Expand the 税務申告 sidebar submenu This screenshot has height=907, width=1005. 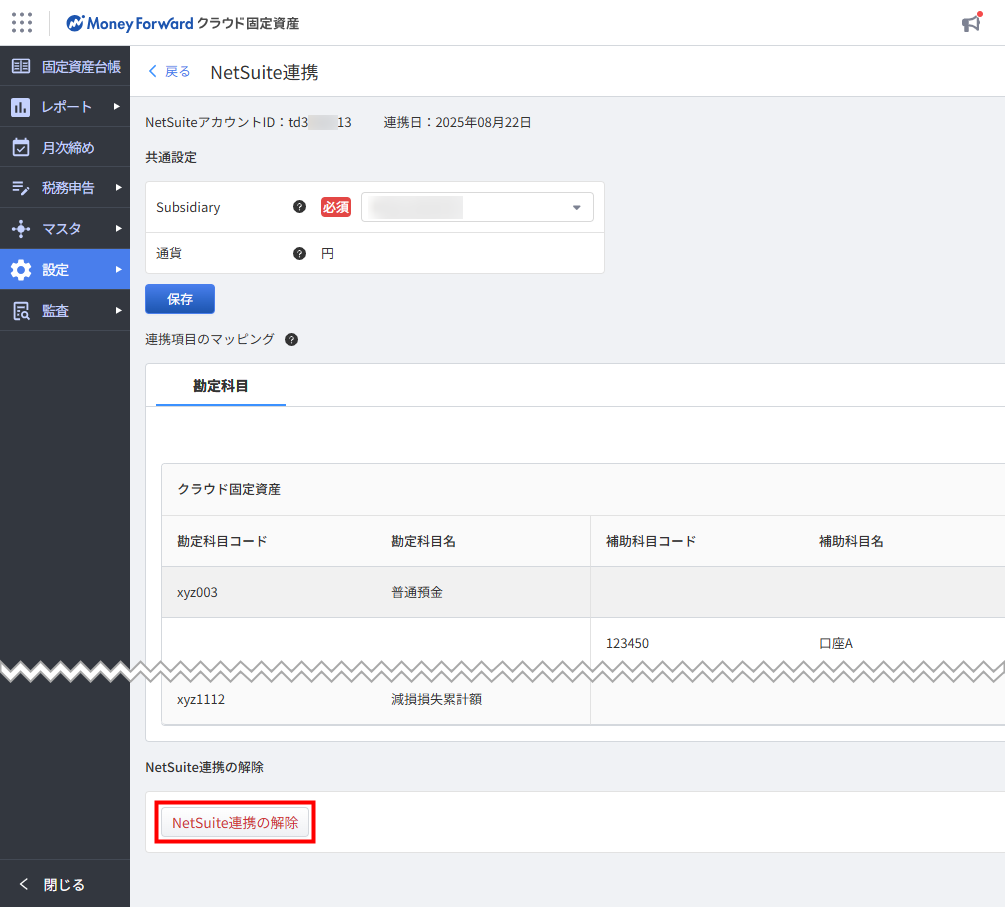65,188
